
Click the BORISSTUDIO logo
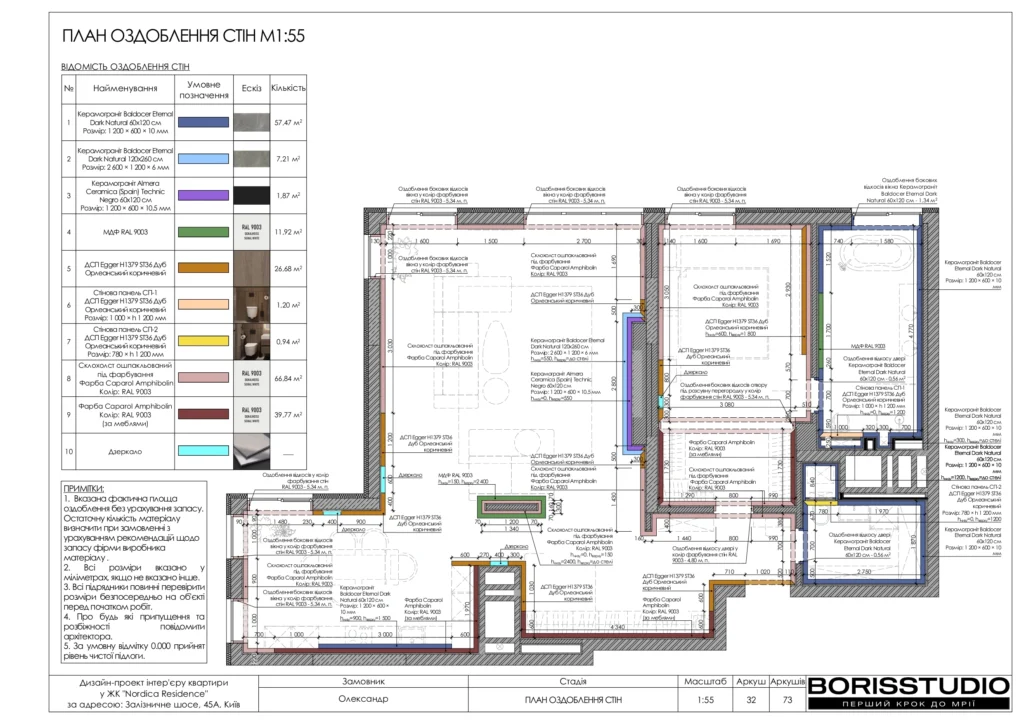tap(907, 690)
